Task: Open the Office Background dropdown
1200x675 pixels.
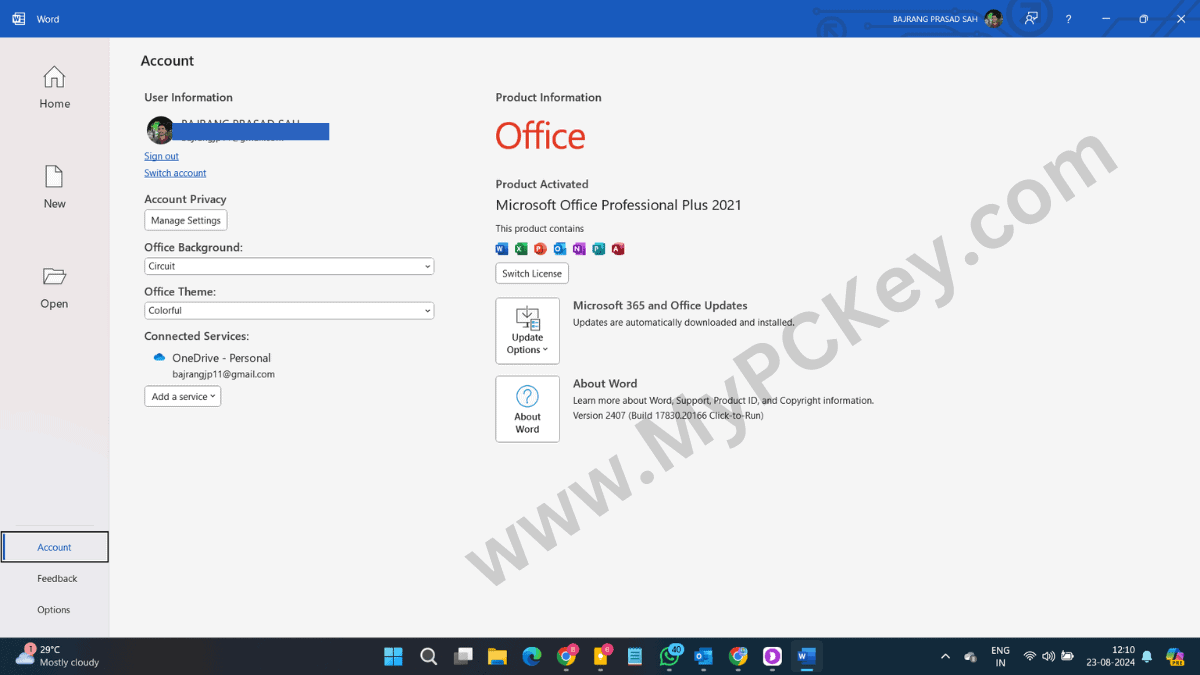Action: (x=289, y=266)
